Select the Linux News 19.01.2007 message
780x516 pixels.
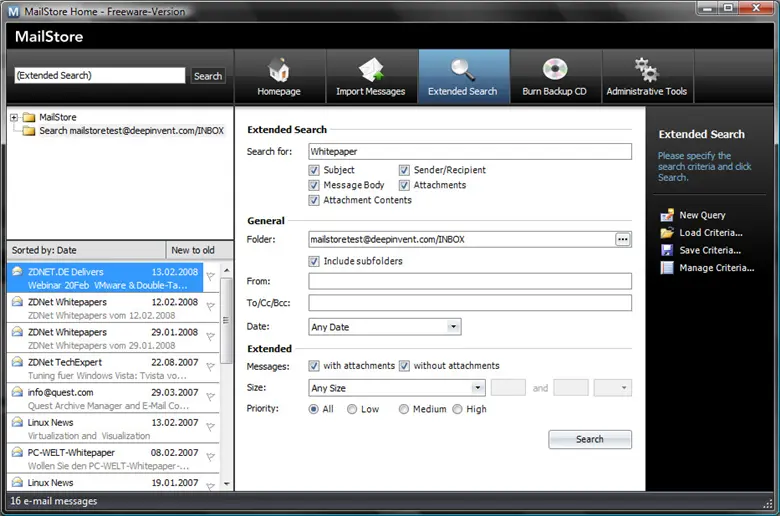coord(113,483)
